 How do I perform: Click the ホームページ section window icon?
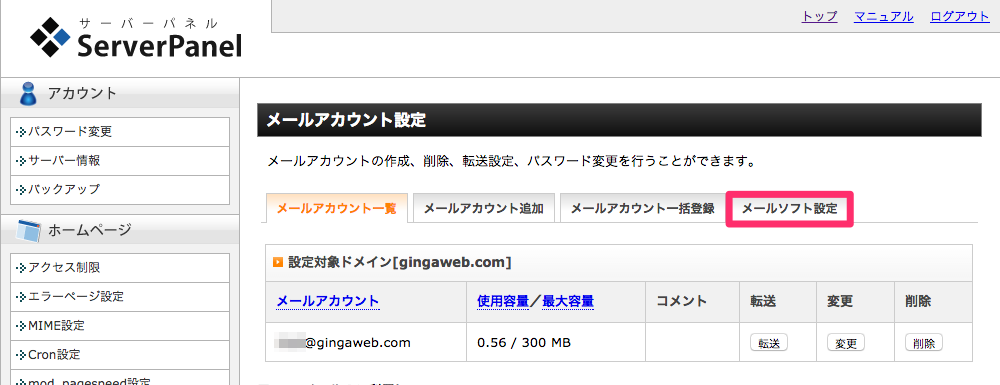coord(29,230)
